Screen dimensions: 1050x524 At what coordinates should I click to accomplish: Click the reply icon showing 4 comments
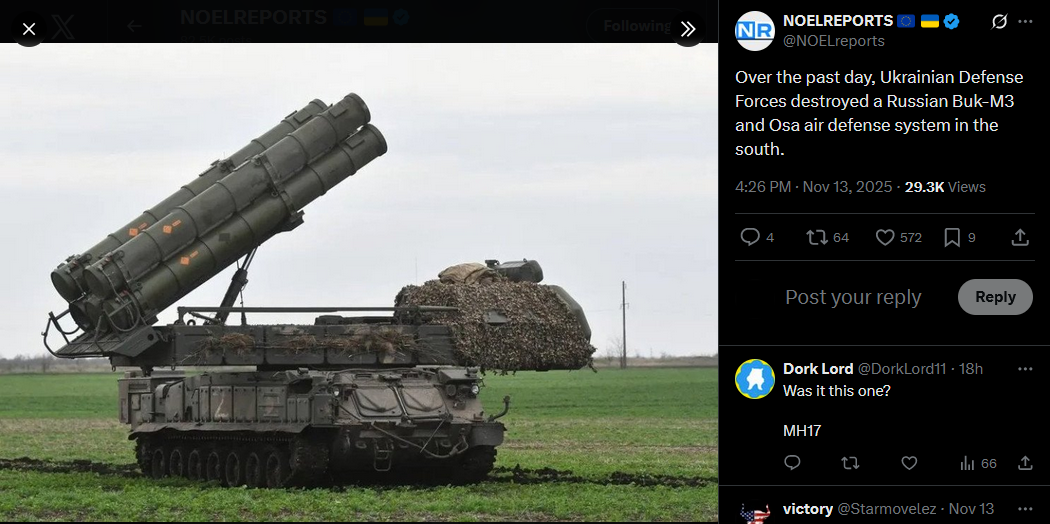coord(757,237)
